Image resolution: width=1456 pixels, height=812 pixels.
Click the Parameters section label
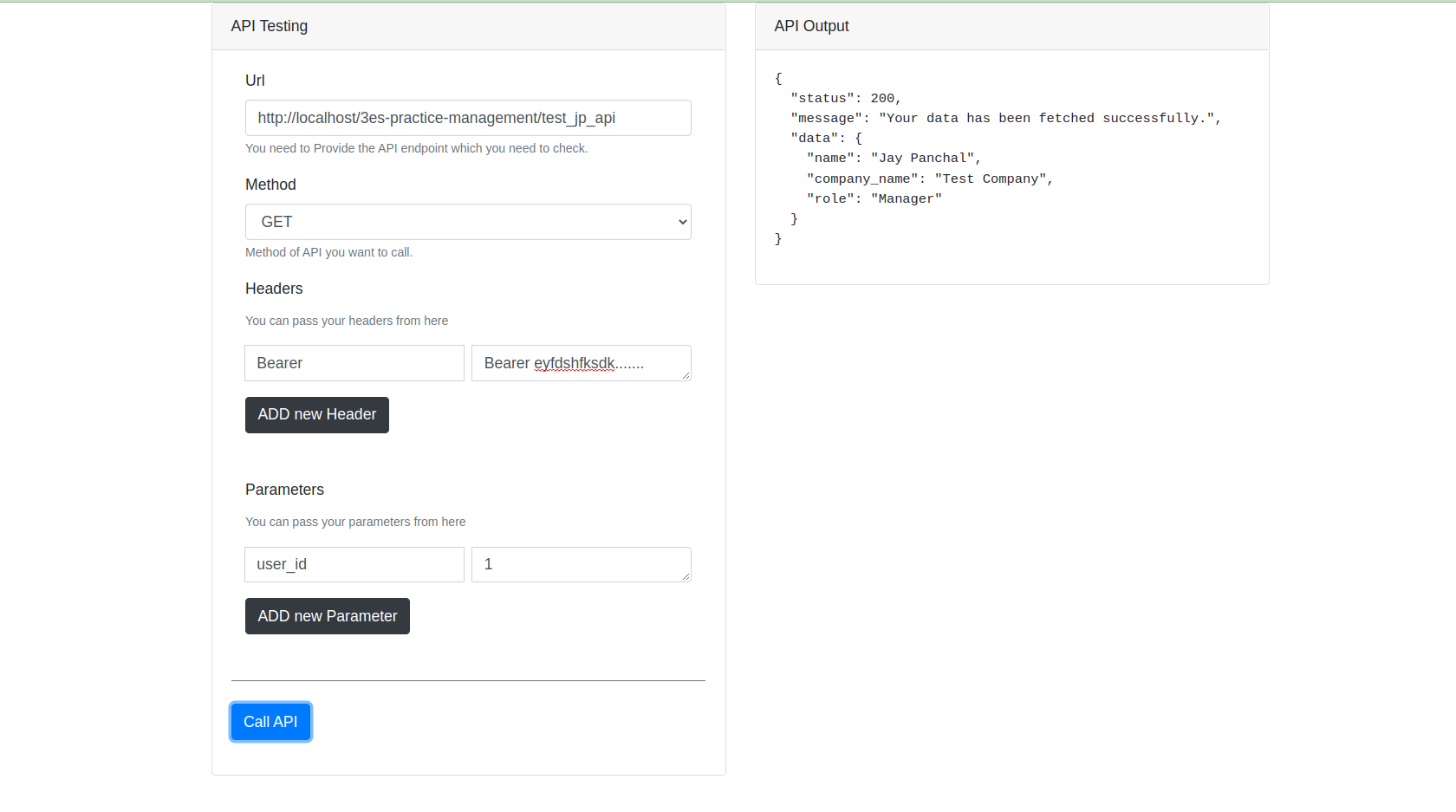[x=284, y=490]
